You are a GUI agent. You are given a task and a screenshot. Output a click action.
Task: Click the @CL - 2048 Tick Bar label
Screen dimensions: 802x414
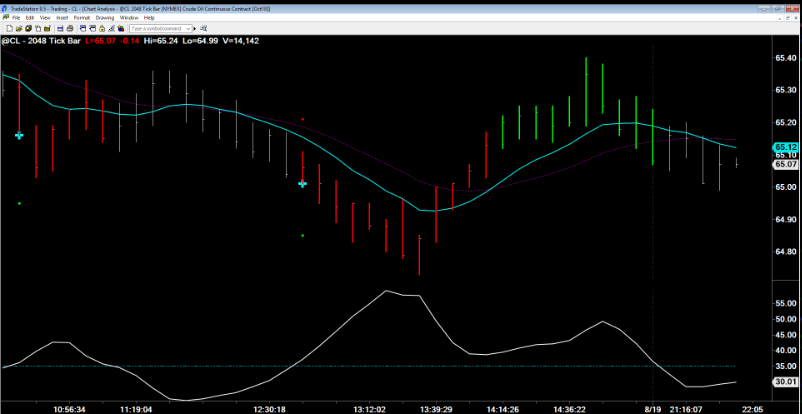(41, 40)
